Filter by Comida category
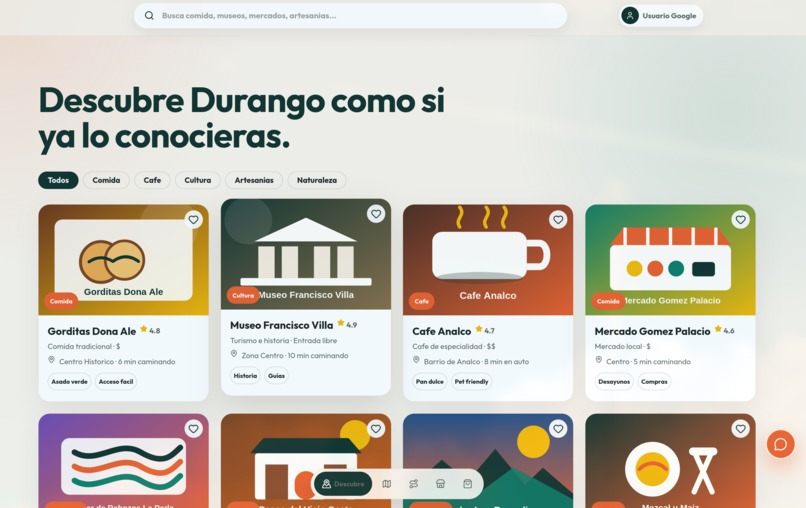 106,180
